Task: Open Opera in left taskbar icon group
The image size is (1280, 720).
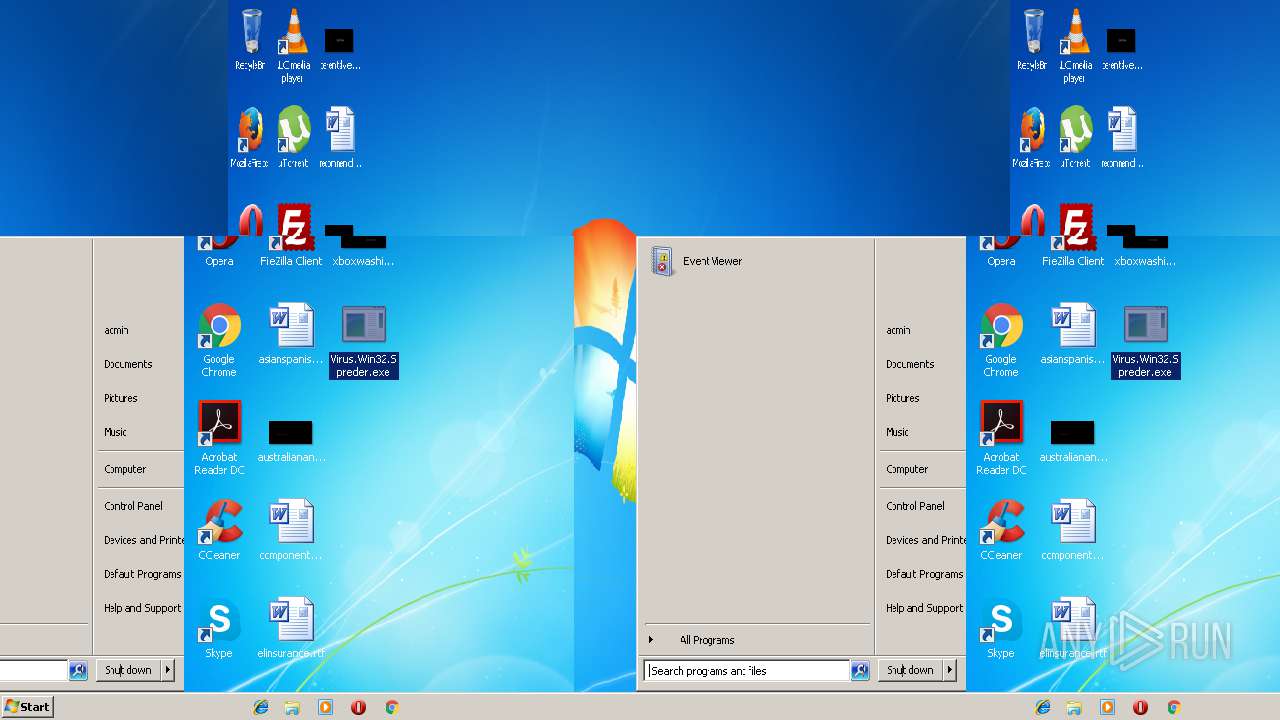Action: (x=358, y=707)
